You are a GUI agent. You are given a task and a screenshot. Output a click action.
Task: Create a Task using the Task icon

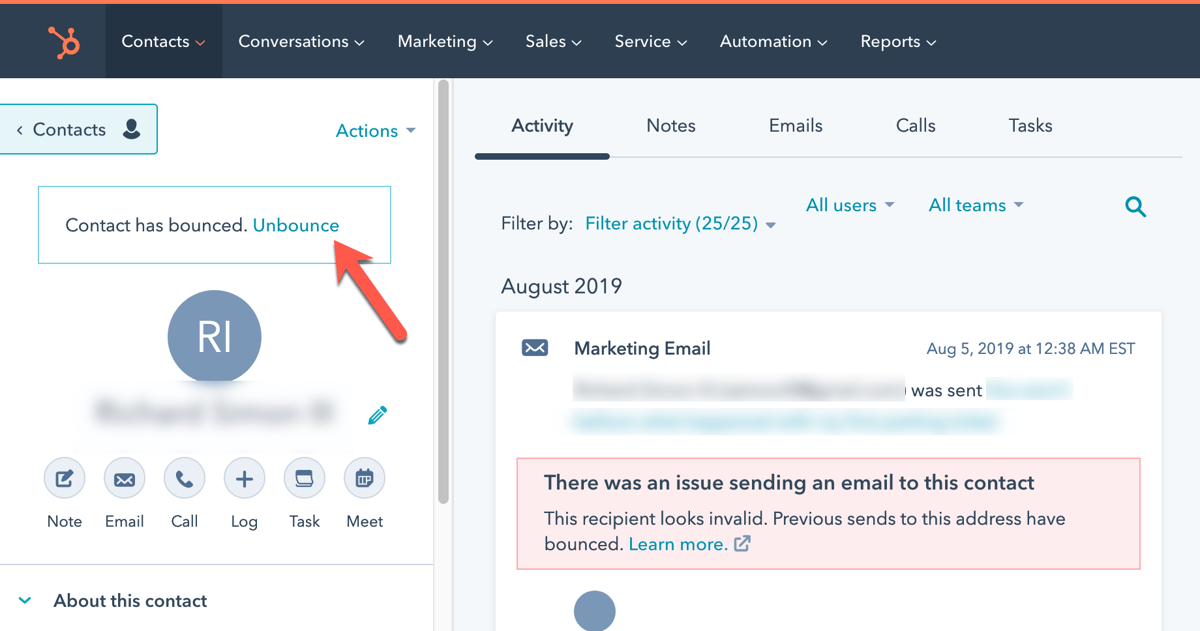(304, 478)
